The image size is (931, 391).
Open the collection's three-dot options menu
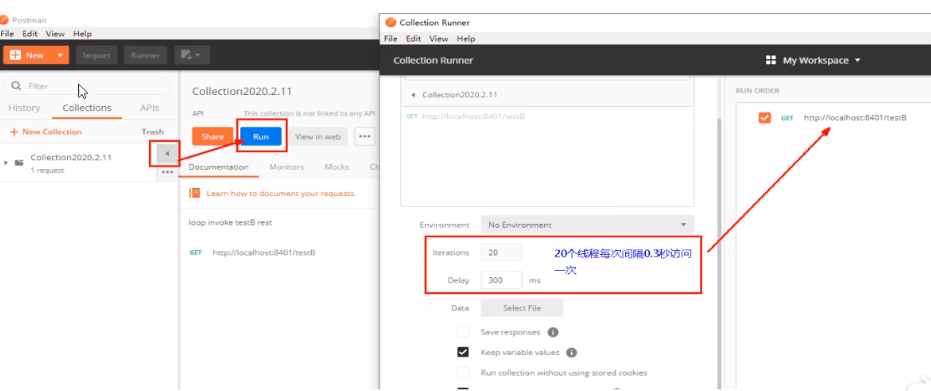(x=167, y=172)
